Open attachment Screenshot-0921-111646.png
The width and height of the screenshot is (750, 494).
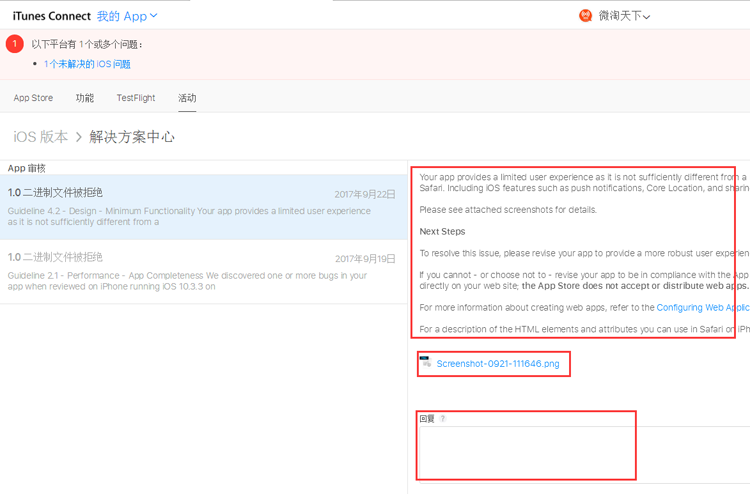tap(498, 363)
